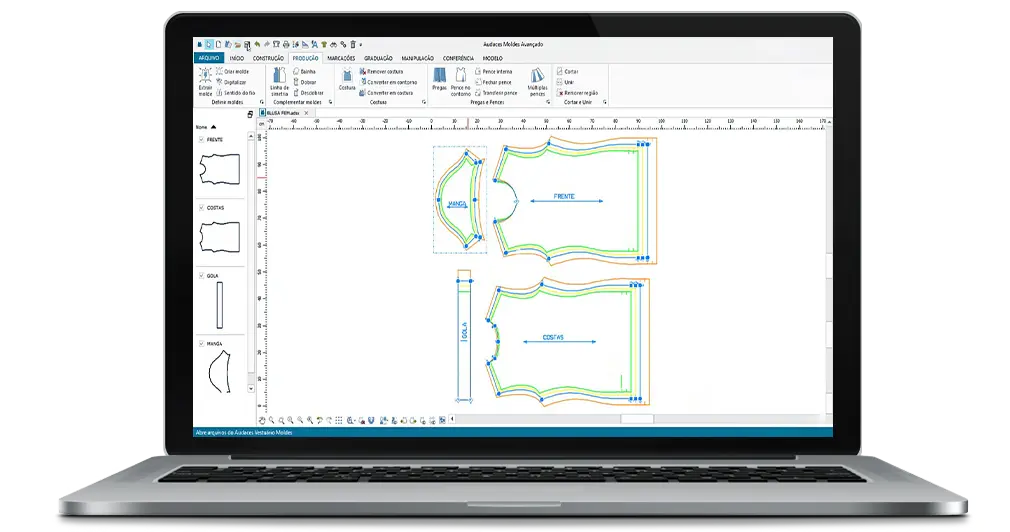The width and height of the screenshot is (1010, 532).
Task: Toggle the GOLA mold checkbox
Action: point(201,275)
